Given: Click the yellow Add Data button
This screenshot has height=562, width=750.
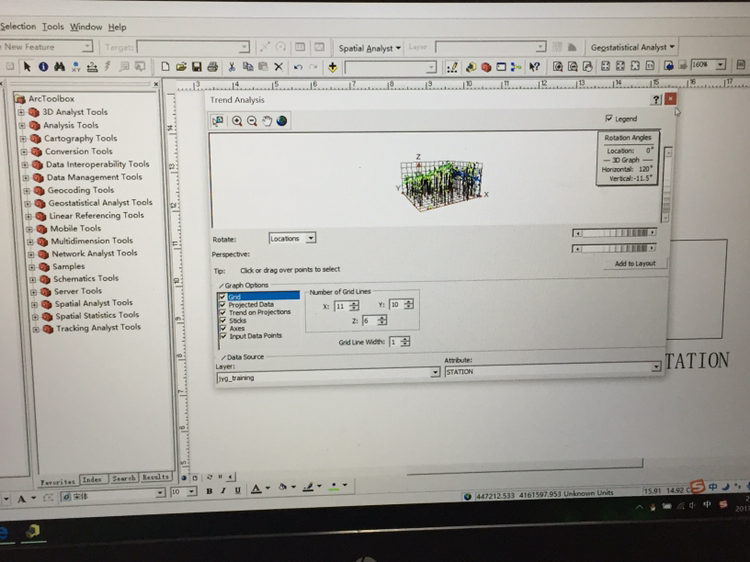Looking at the screenshot, I should 332,67.
